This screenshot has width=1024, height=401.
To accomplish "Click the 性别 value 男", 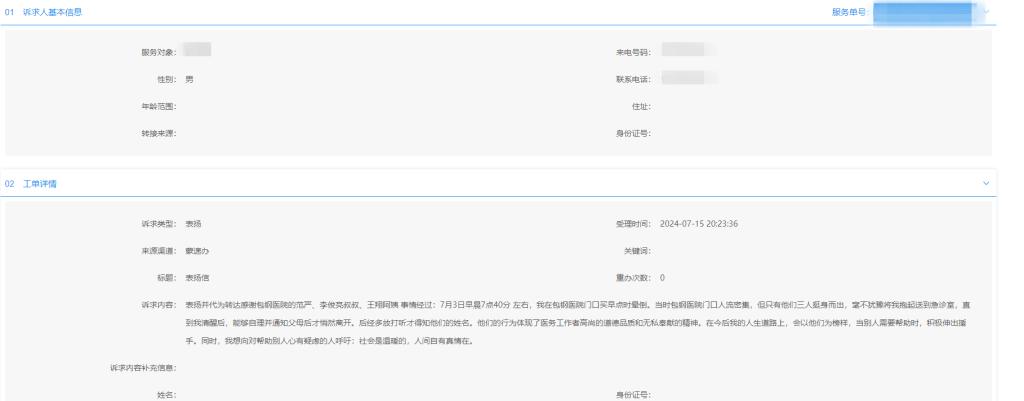I will click(x=189, y=79).
